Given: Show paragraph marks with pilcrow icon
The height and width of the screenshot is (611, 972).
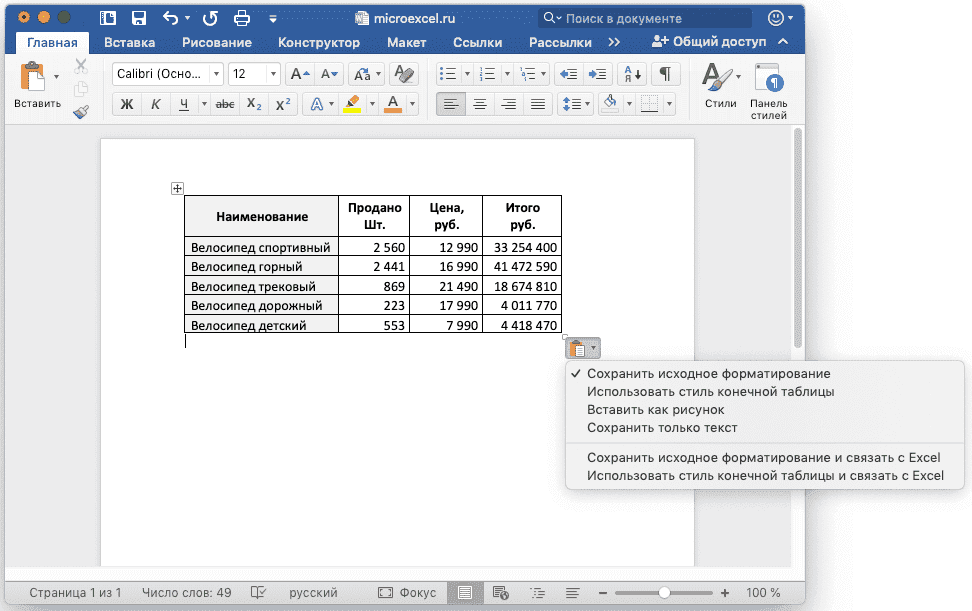Looking at the screenshot, I should (665, 74).
